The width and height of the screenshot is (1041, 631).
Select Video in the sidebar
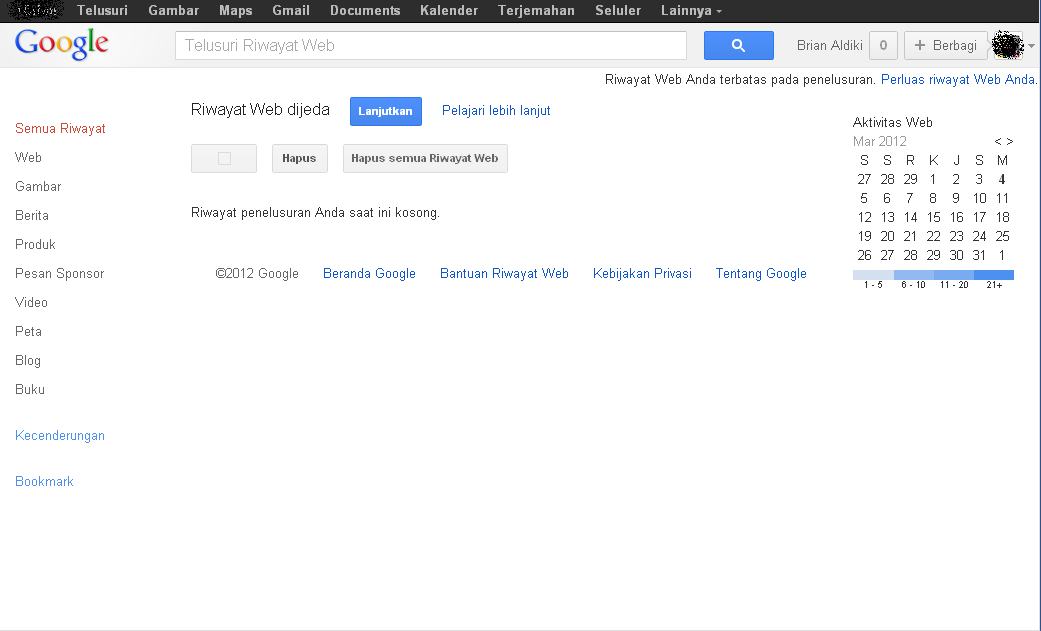tap(31, 302)
